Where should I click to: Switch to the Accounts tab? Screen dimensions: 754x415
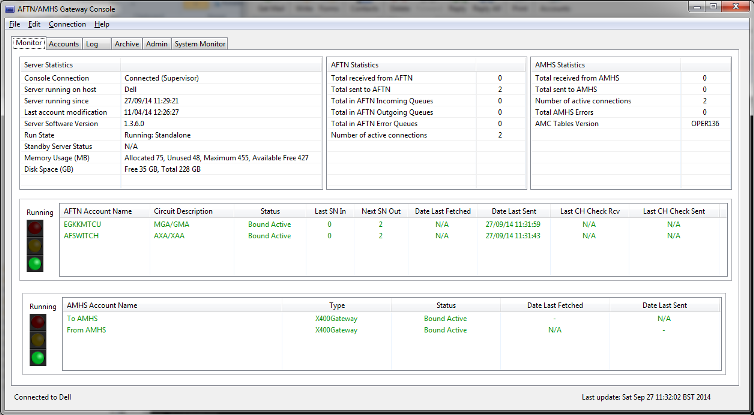click(63, 44)
